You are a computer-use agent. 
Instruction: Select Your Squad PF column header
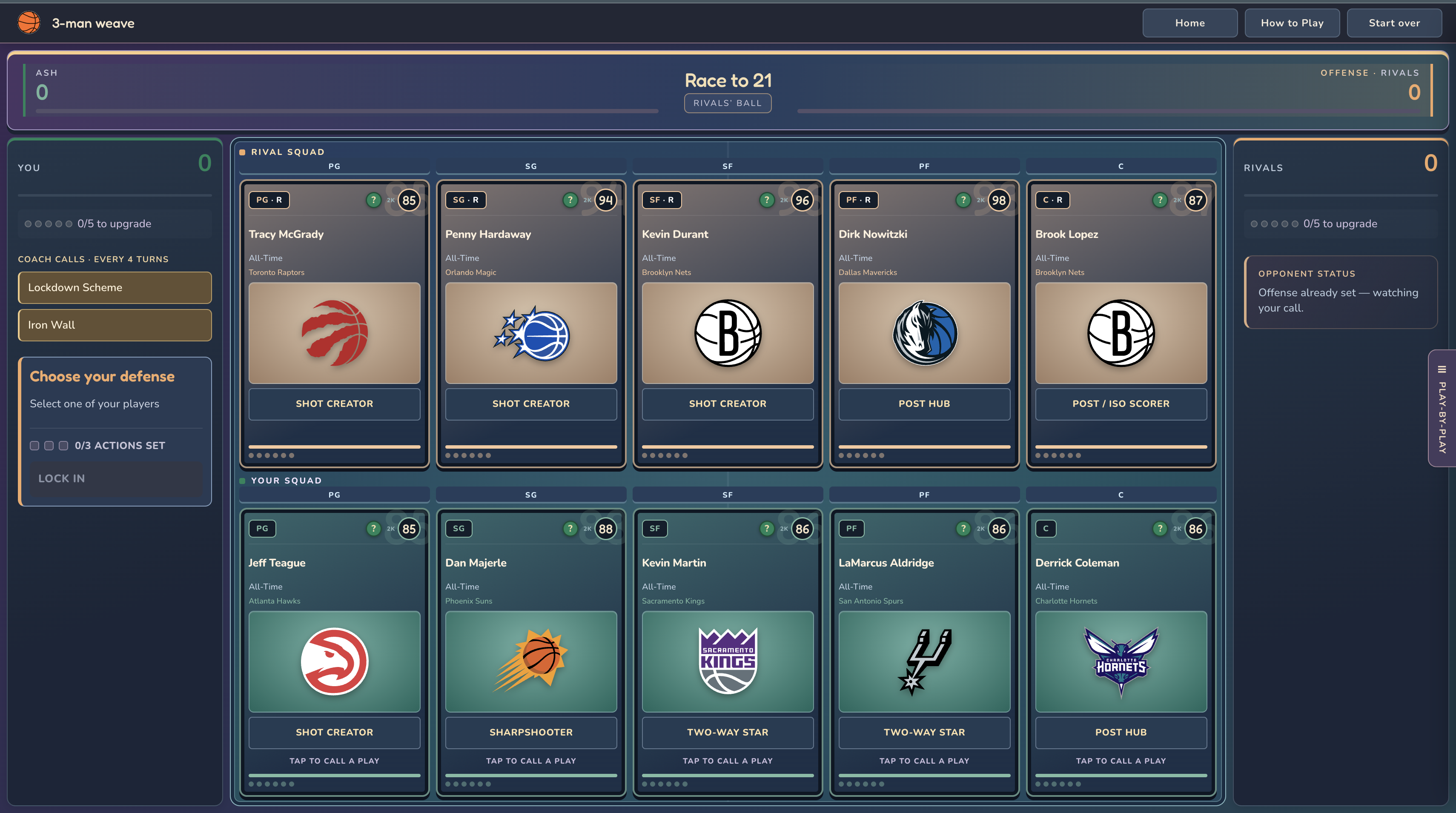click(925, 495)
